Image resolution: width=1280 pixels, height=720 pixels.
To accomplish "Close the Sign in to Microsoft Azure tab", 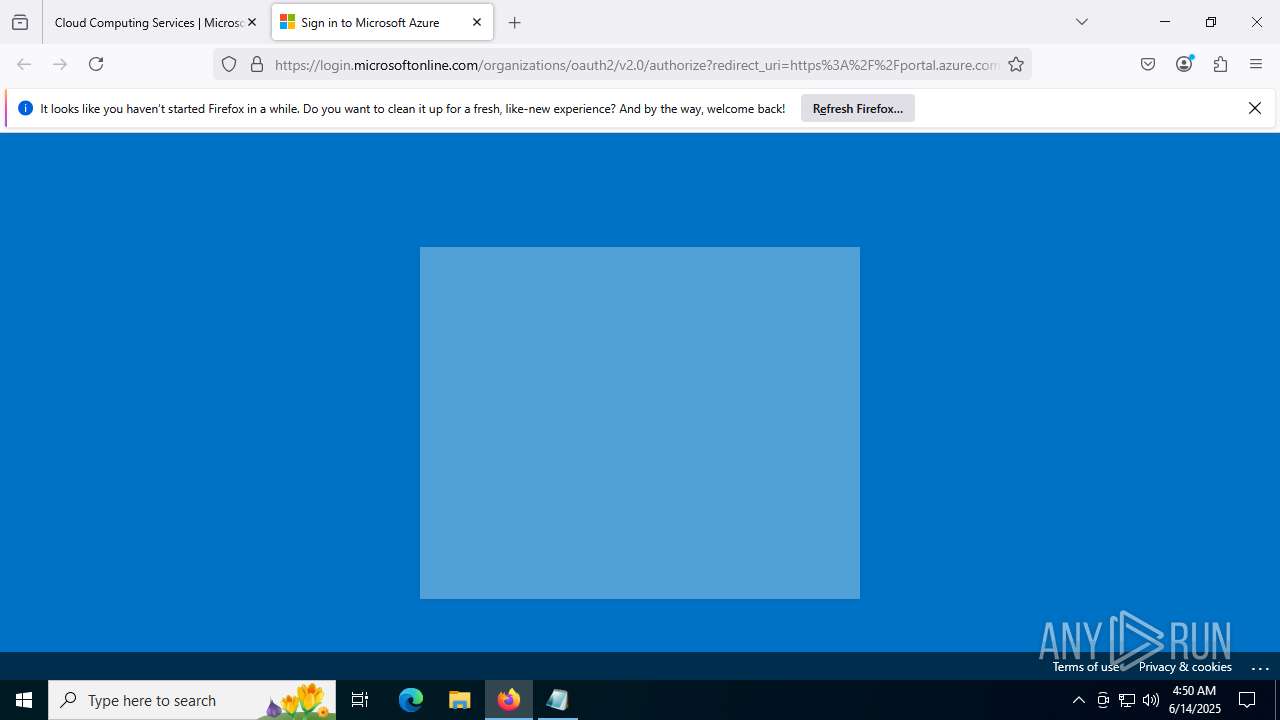I will [477, 22].
